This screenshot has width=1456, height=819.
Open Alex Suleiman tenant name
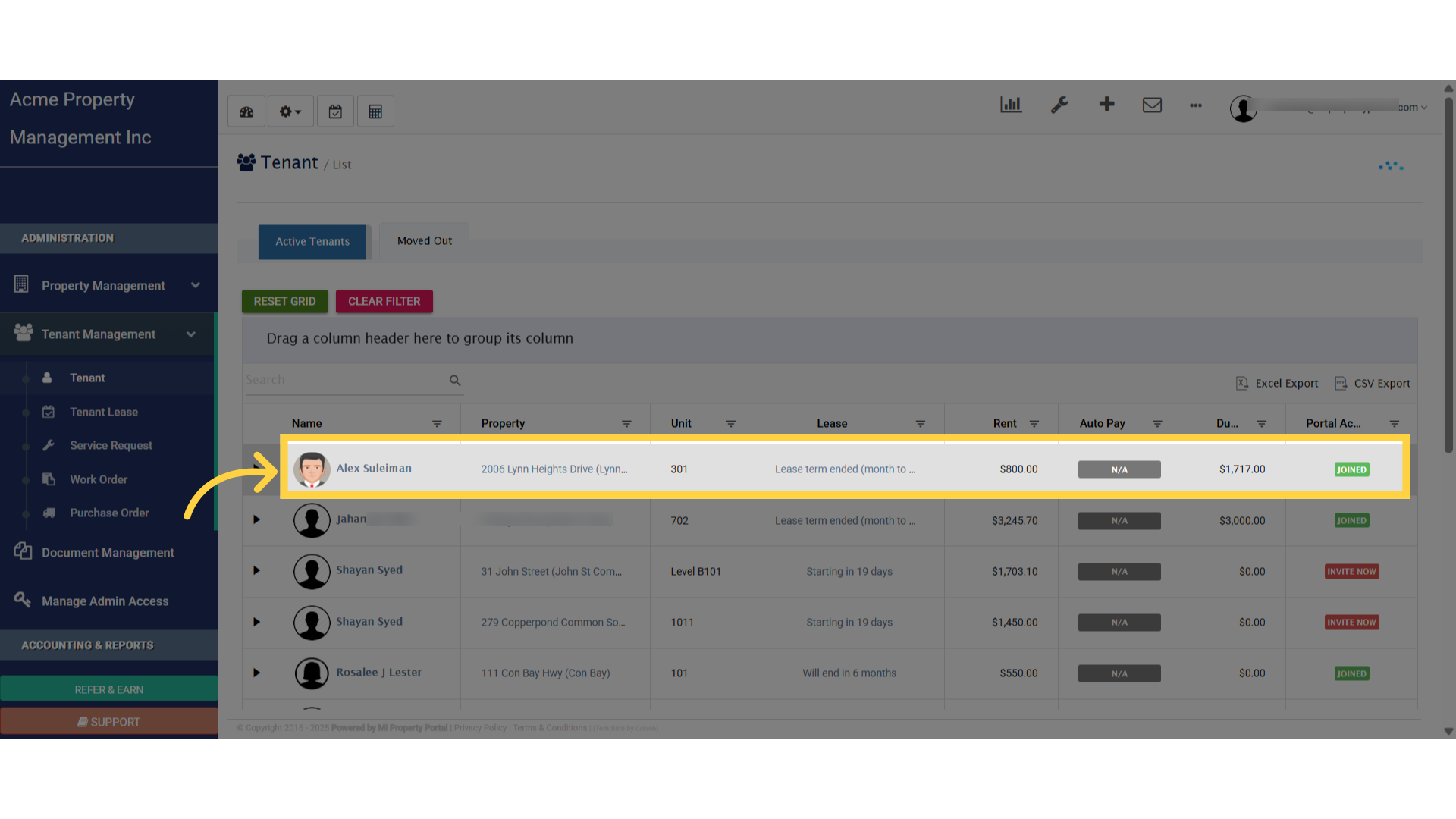click(x=374, y=469)
